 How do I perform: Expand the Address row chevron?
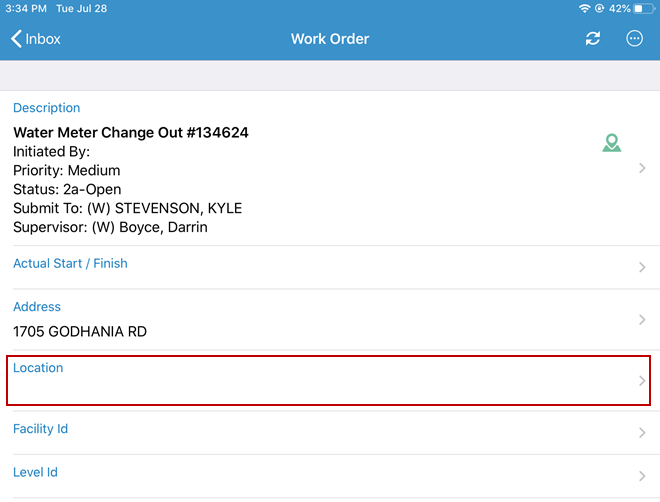click(642, 320)
